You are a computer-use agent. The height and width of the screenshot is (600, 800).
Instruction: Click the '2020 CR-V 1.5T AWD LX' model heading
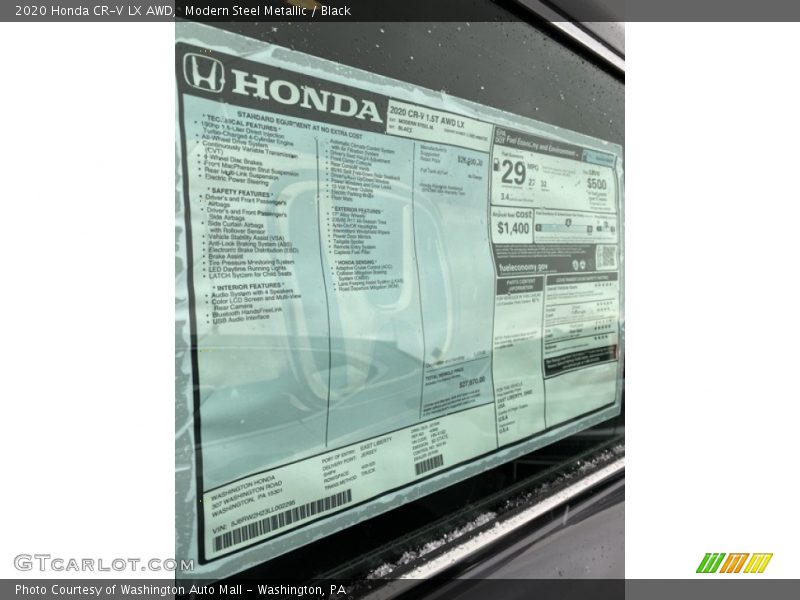pos(427,116)
